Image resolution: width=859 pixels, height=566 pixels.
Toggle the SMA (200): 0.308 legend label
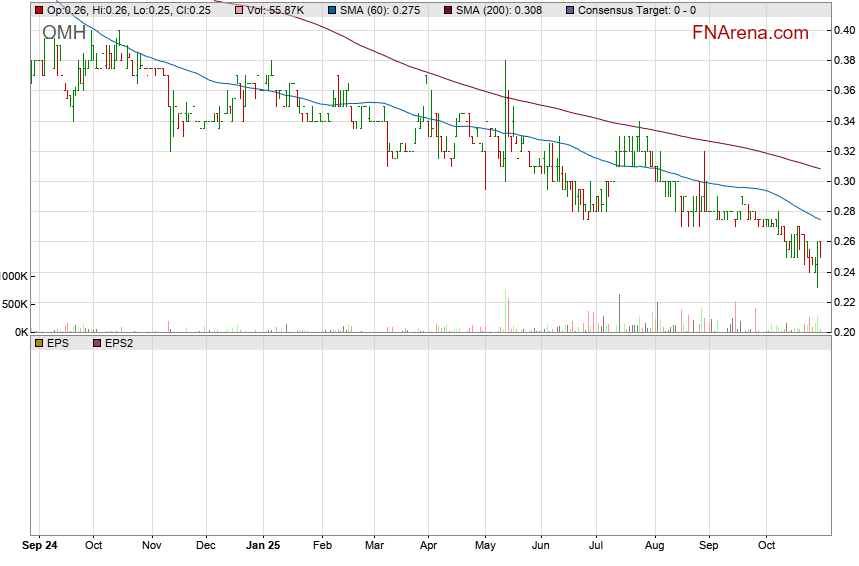pos(500,10)
